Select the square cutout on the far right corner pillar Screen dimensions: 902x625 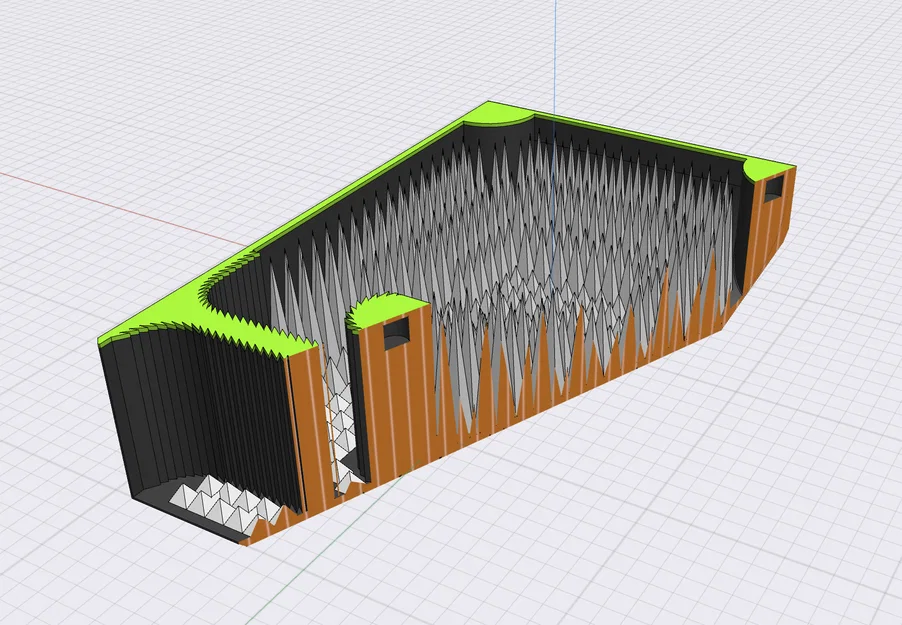click(773, 188)
